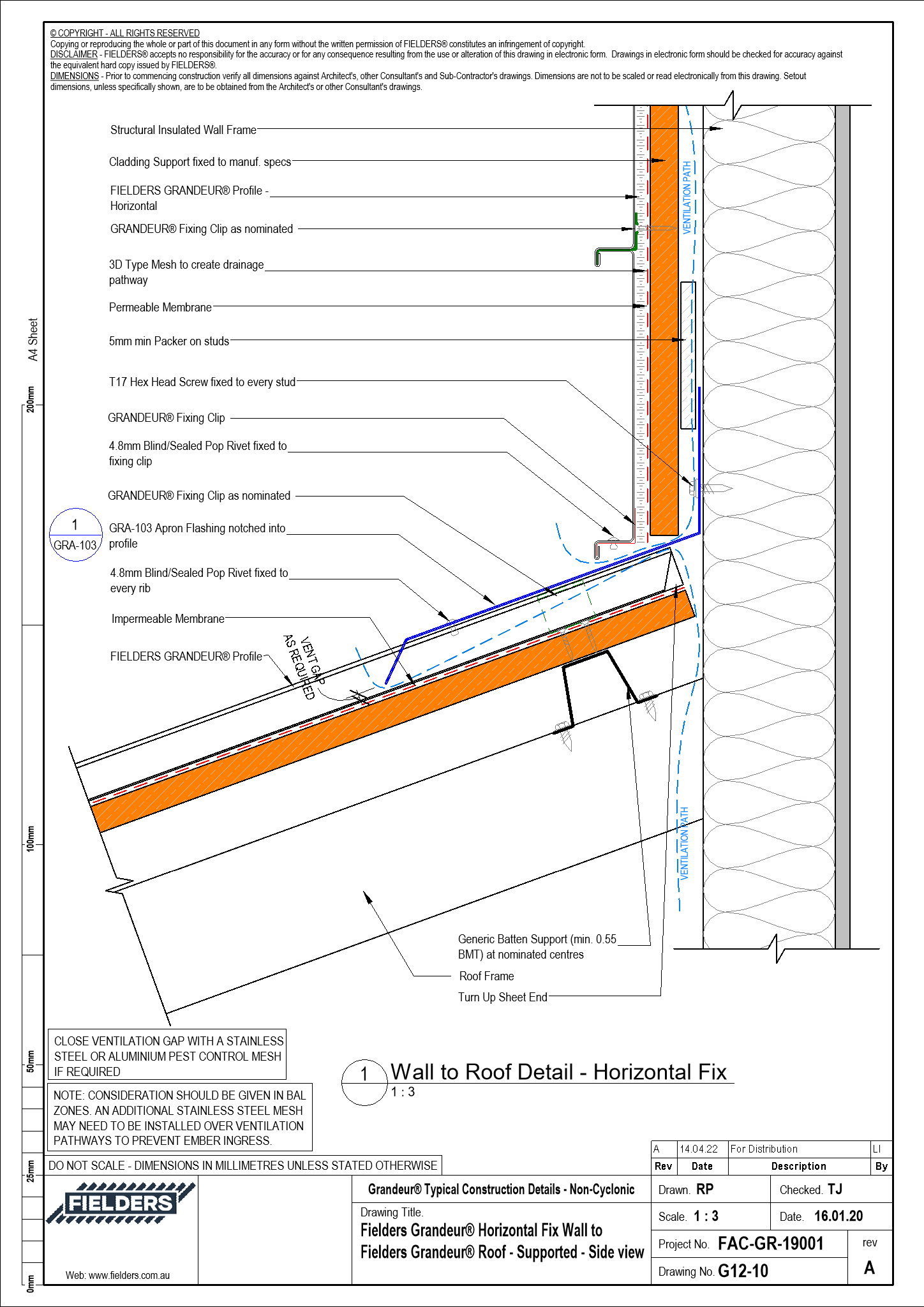The image size is (924, 1307).
Task: Select the 'COPYRIGHT - ALL RIGHTS RESERVED' heading
Action: [125, 33]
